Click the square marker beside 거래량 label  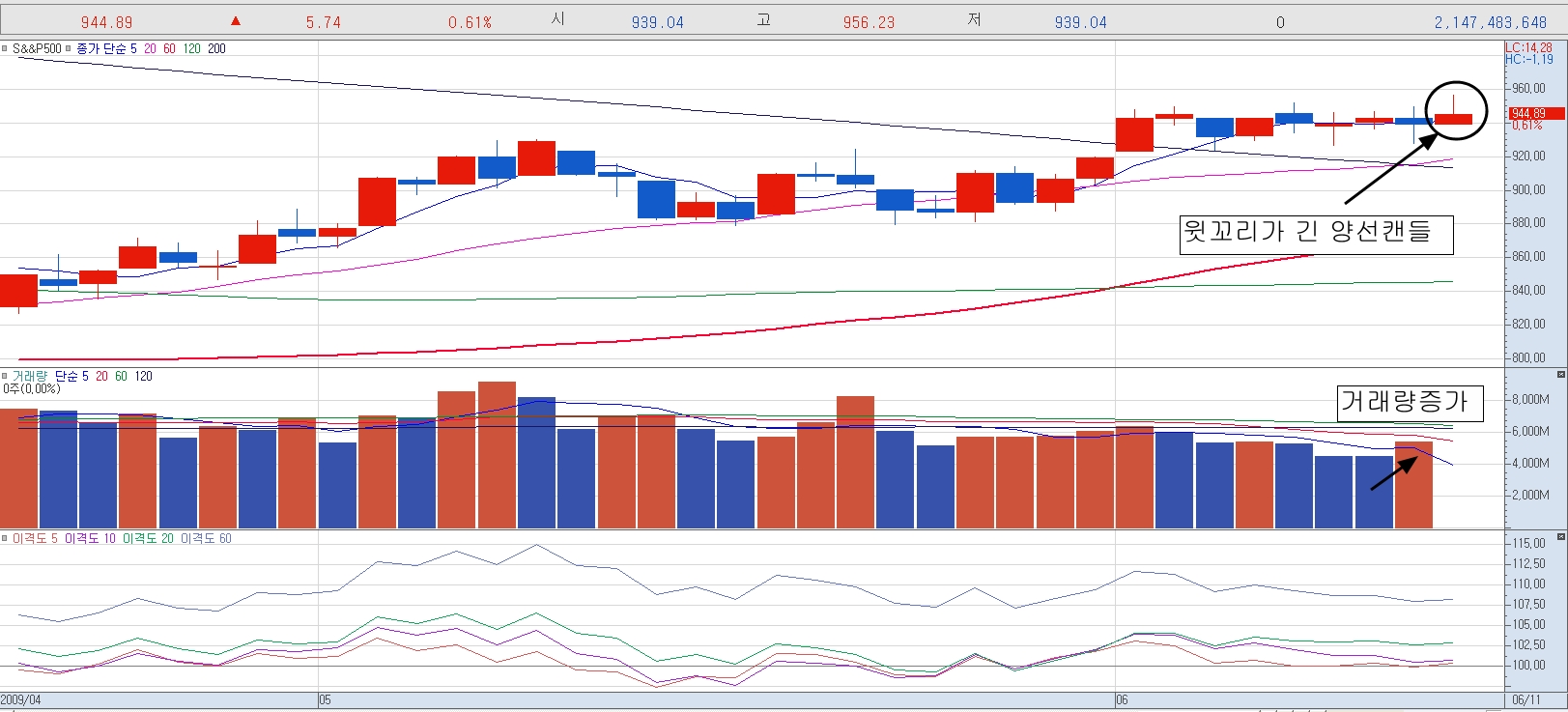pos(5,376)
